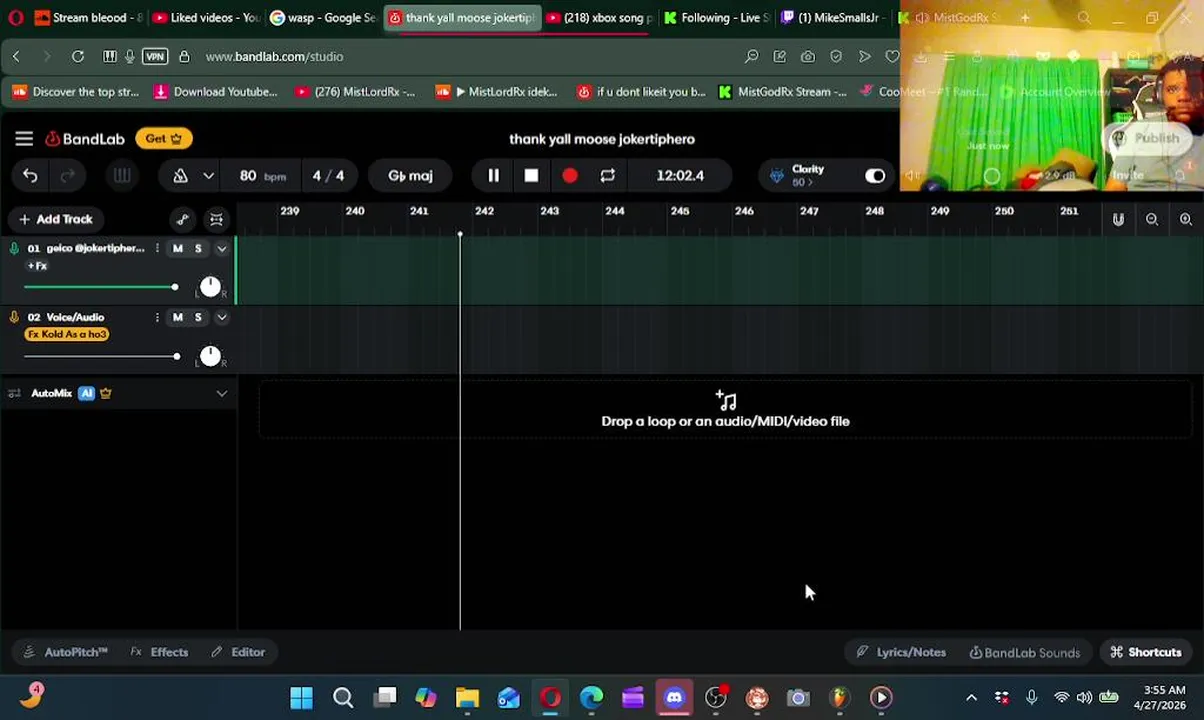Start recording with the red record button
This screenshot has width=1204, height=720.
pyautogui.click(x=569, y=176)
